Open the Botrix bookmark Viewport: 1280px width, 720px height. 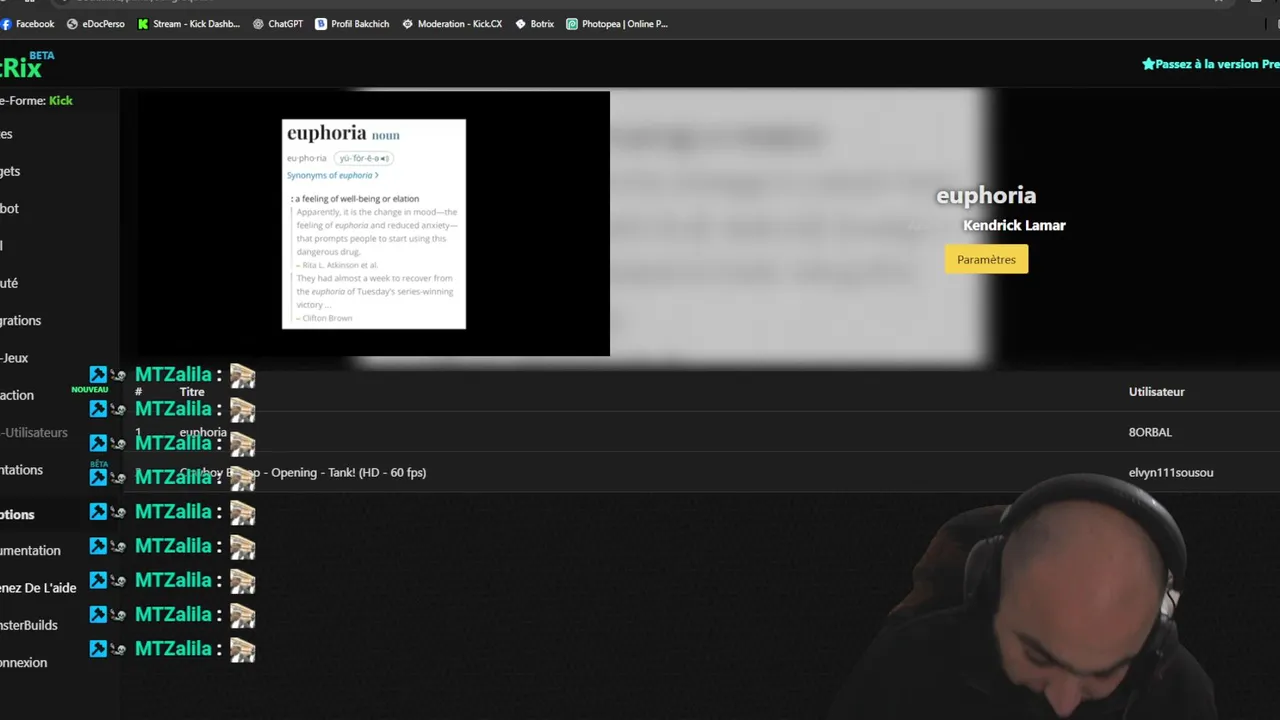[x=534, y=24]
